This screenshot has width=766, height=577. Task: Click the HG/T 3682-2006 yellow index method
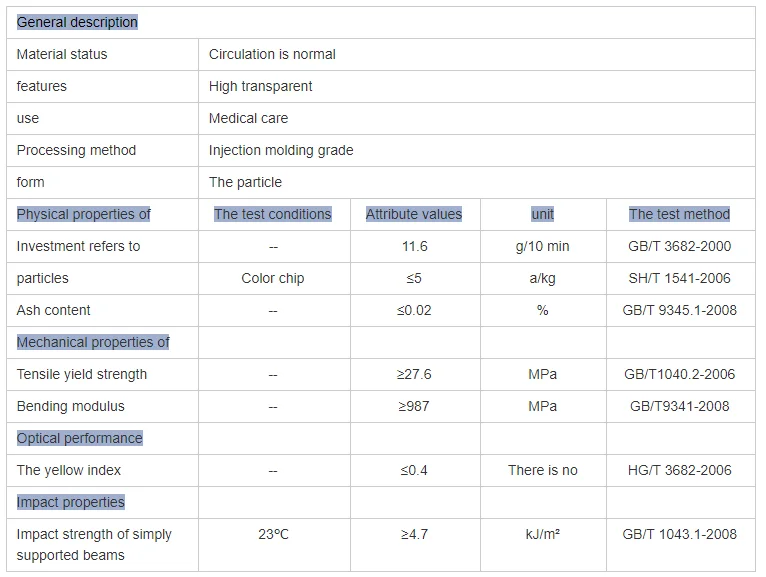click(680, 470)
